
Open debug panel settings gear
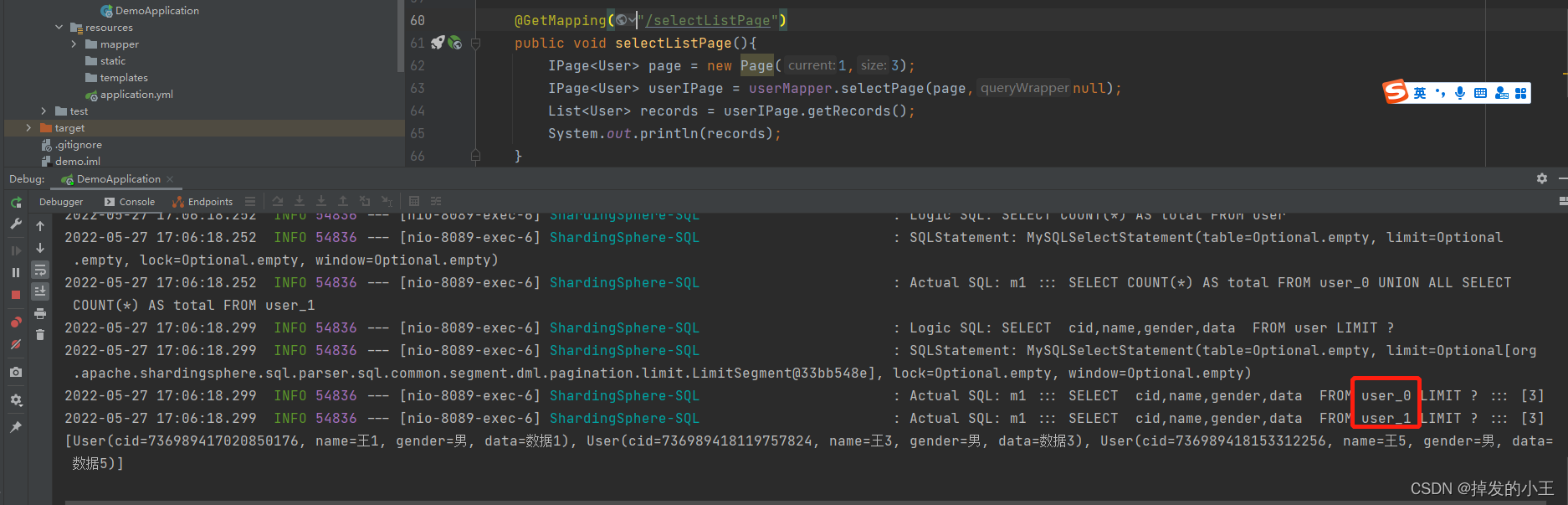1541,178
